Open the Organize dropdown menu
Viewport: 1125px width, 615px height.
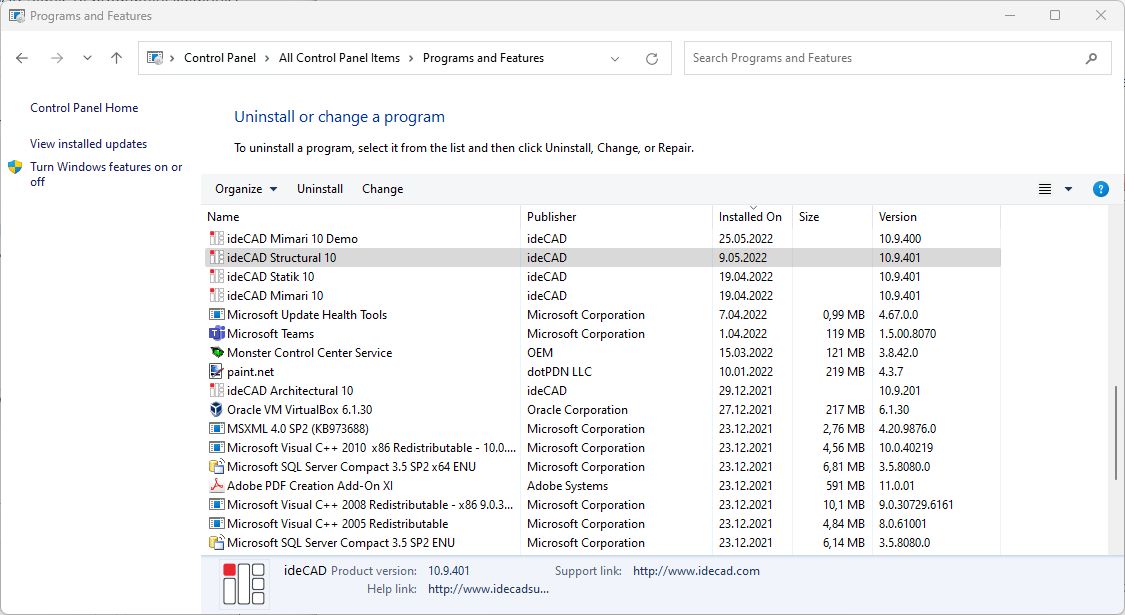[245, 189]
